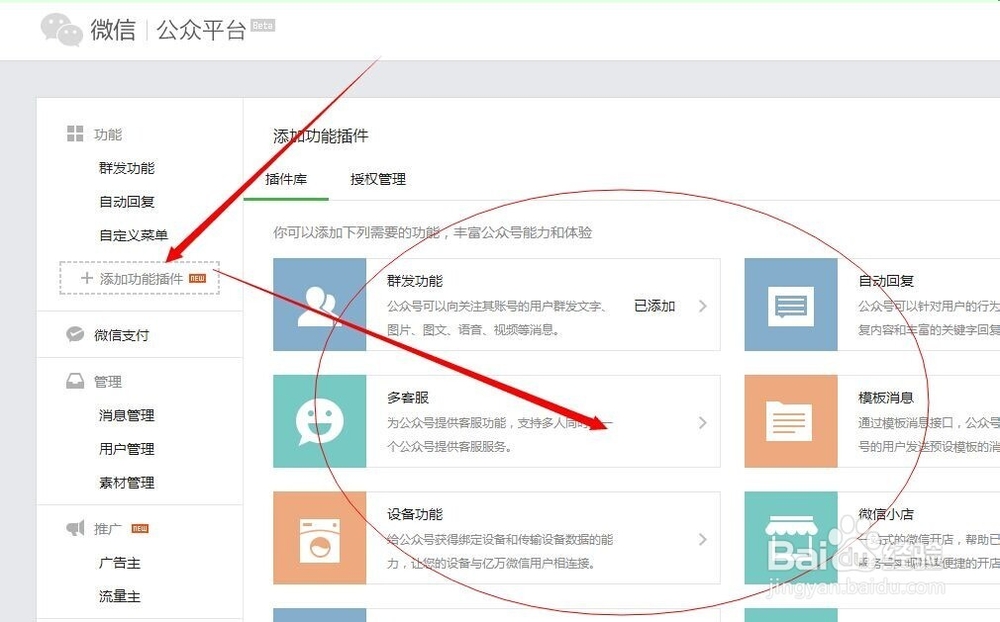Open 消息管理 in the sidebar
1000x622 pixels.
[x=127, y=415]
